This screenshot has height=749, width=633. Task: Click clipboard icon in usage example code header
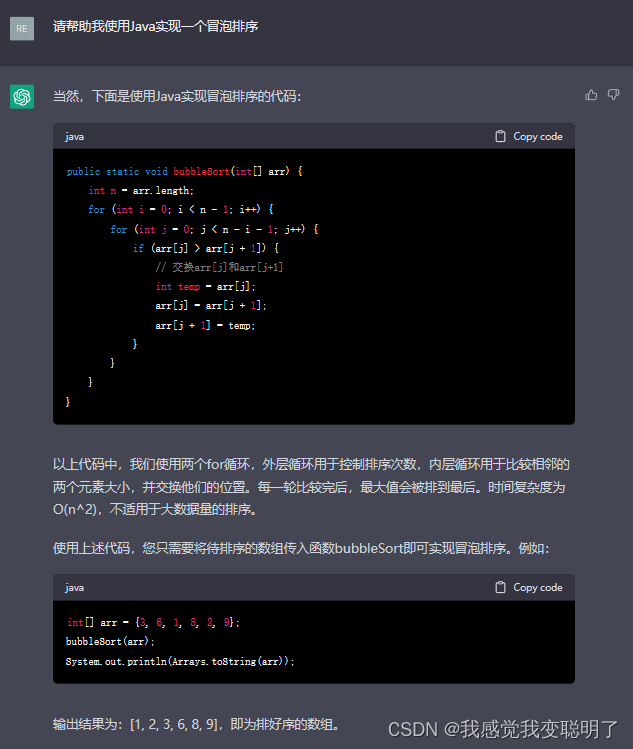[x=500, y=587]
